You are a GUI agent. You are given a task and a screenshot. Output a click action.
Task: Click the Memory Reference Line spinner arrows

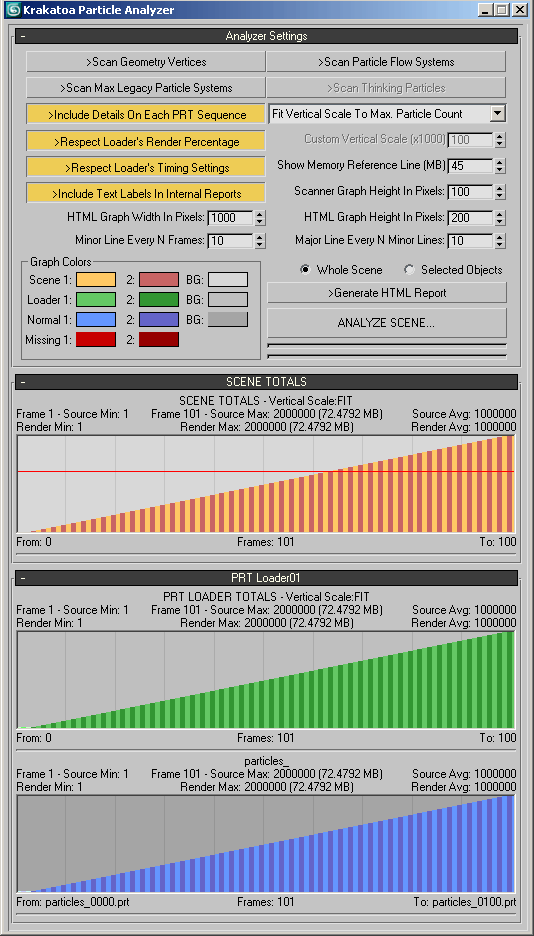coord(500,165)
